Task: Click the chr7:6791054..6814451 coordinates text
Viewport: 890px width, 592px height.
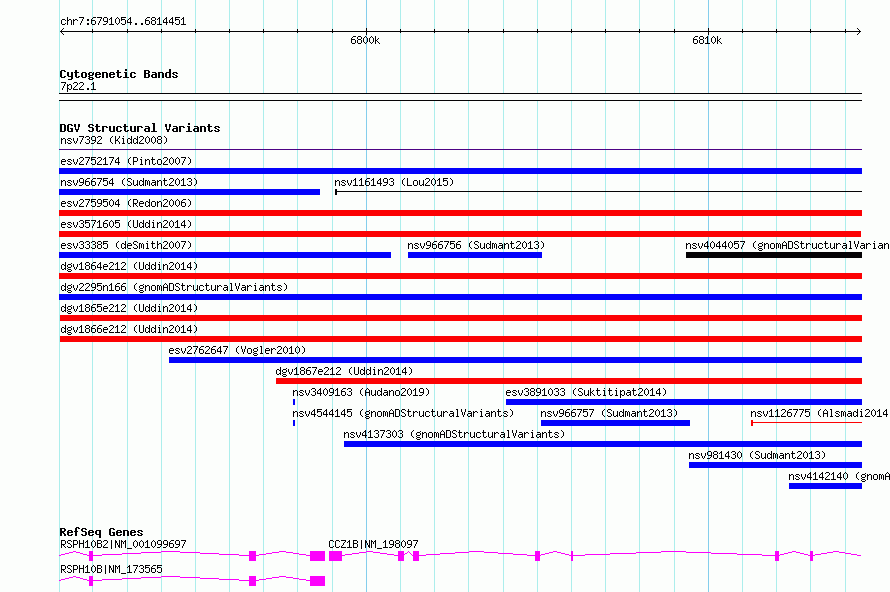Action: [123, 22]
